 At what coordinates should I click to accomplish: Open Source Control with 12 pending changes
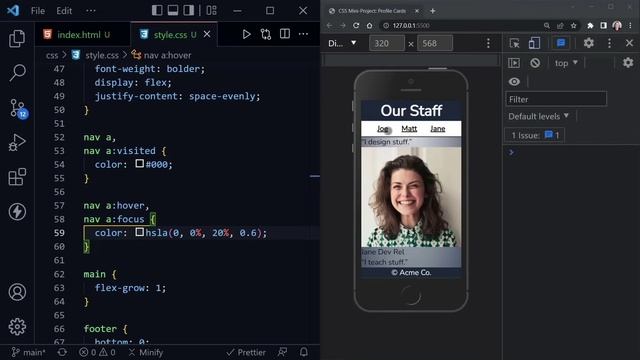click(x=18, y=108)
